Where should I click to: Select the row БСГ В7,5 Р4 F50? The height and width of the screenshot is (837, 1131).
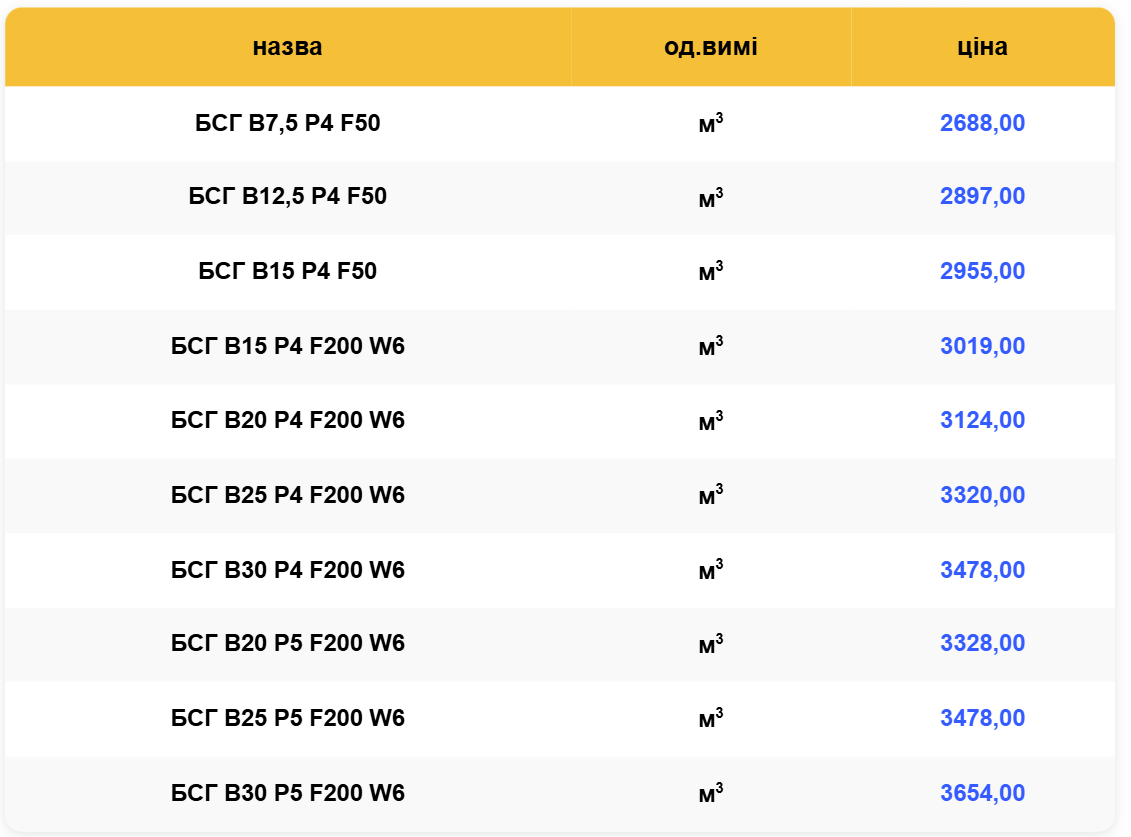(x=287, y=123)
